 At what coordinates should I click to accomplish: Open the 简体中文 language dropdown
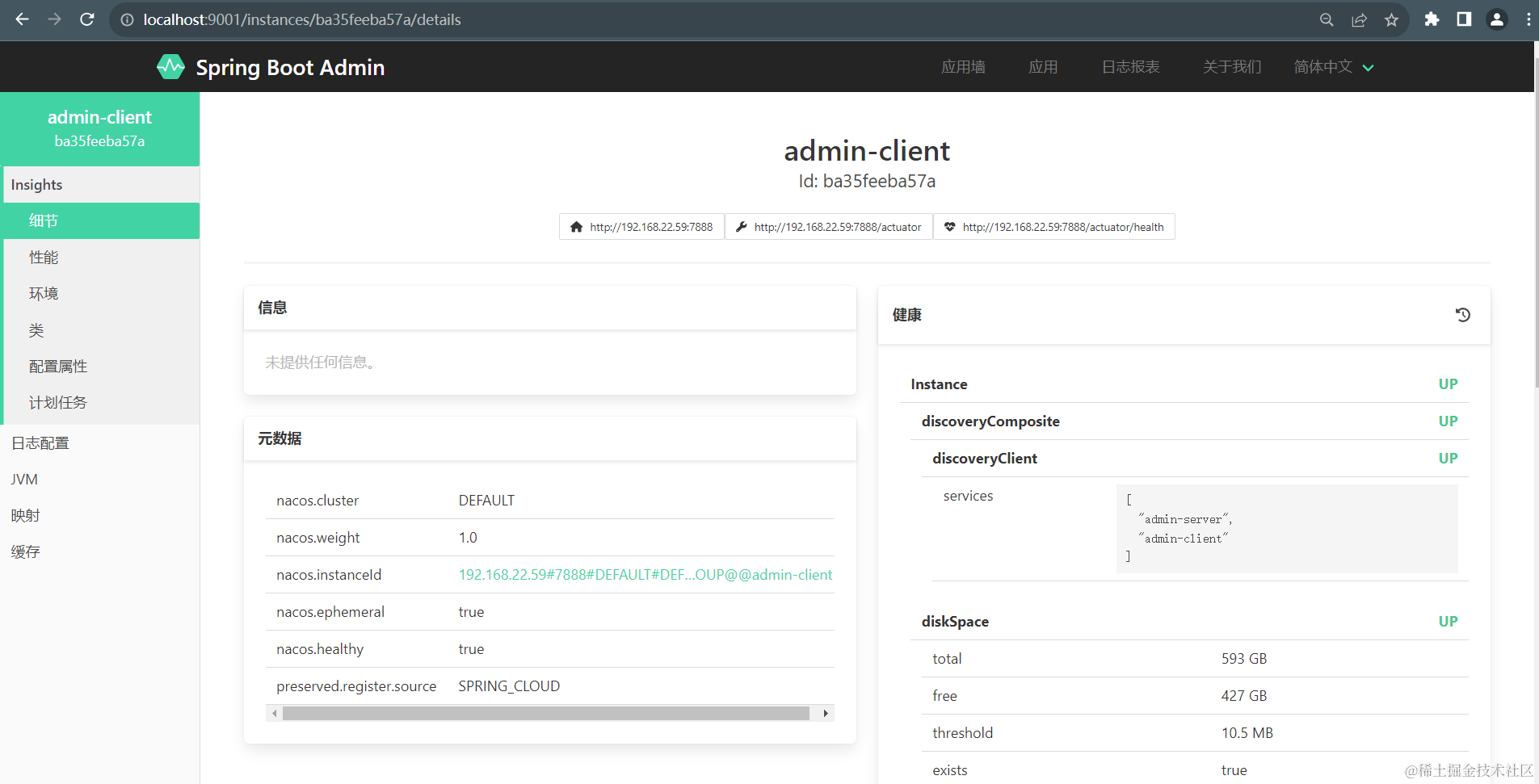pyautogui.click(x=1334, y=67)
